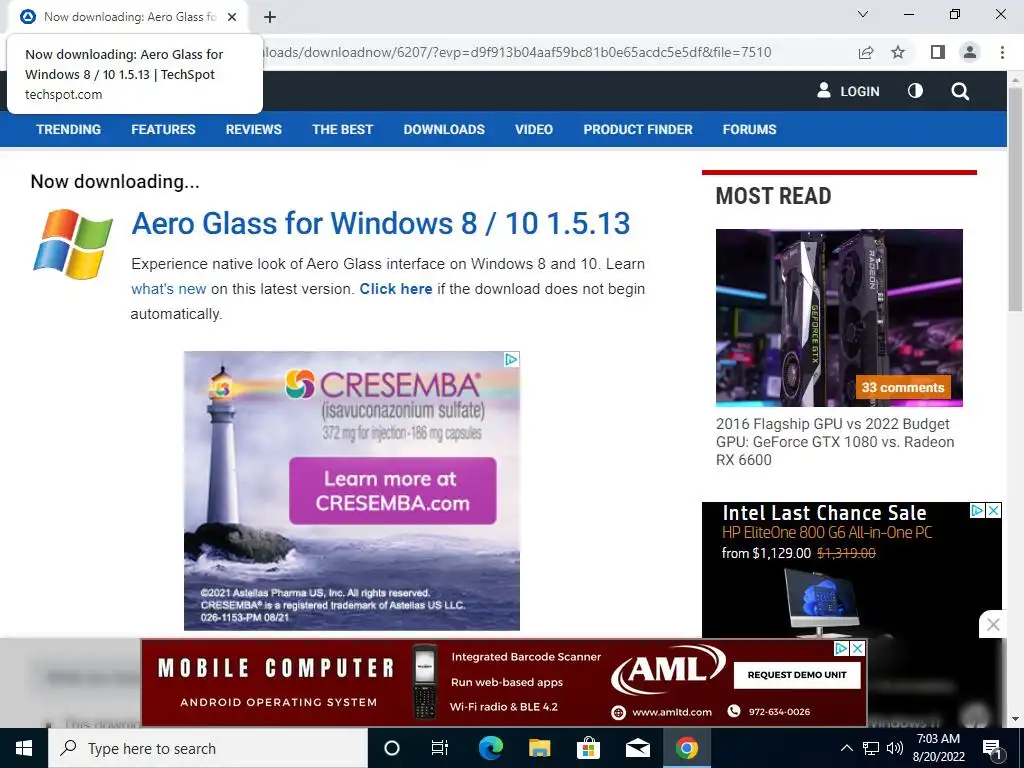Screen dimensions: 1024x768
Task: Open the DOWNLOADS menu item
Action: coord(444,129)
